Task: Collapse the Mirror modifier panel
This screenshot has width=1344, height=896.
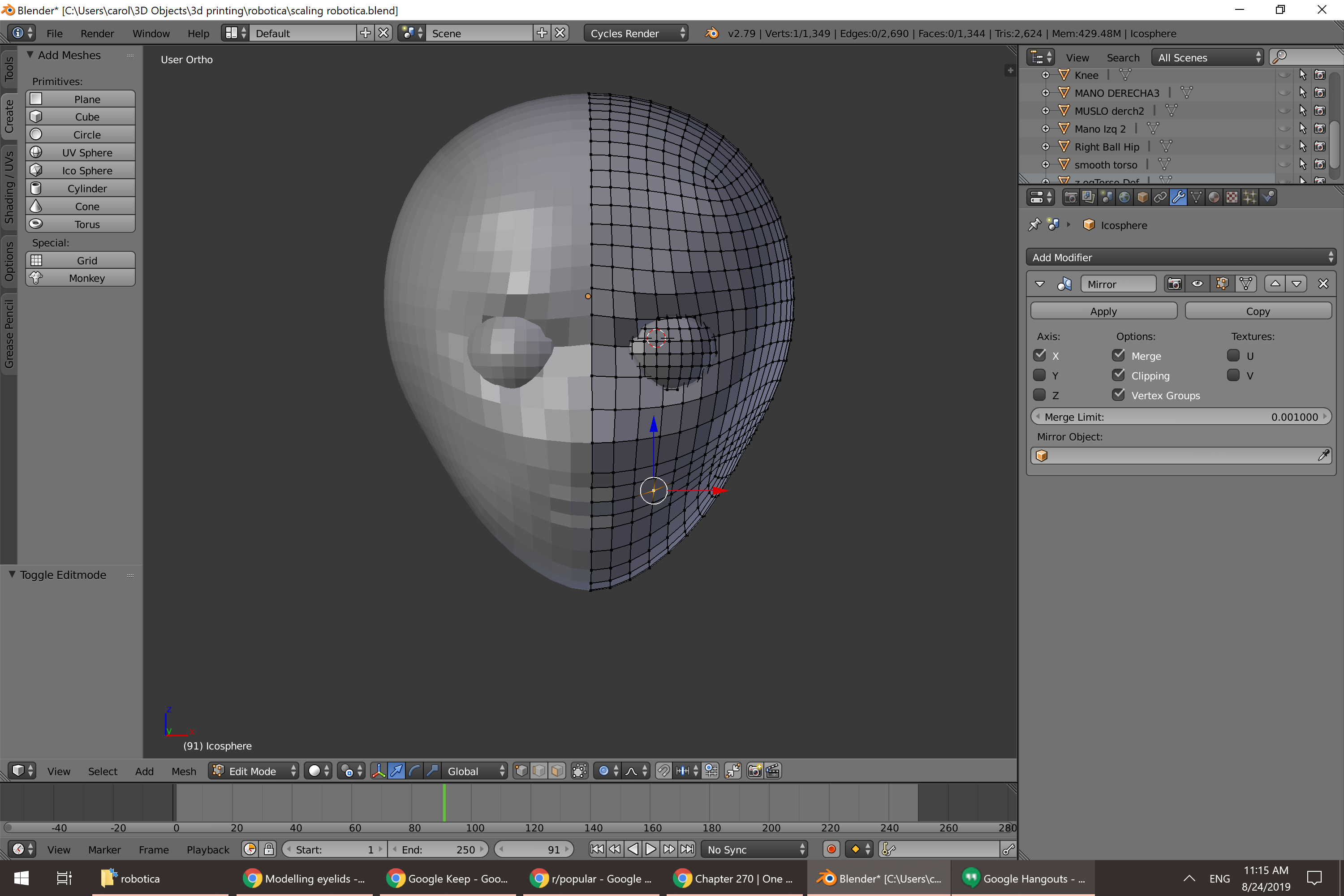Action: [x=1040, y=284]
